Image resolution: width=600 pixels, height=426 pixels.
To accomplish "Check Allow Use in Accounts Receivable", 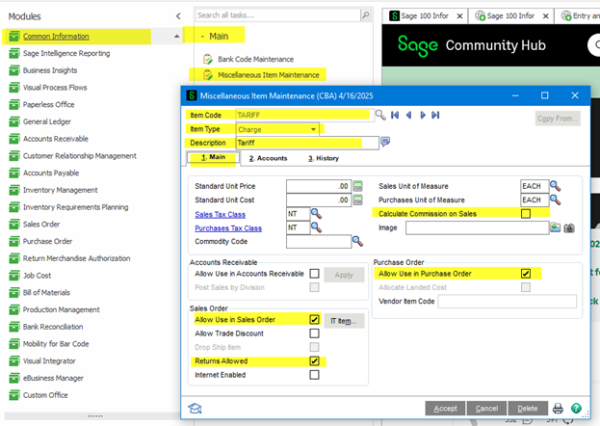I will [x=315, y=273].
